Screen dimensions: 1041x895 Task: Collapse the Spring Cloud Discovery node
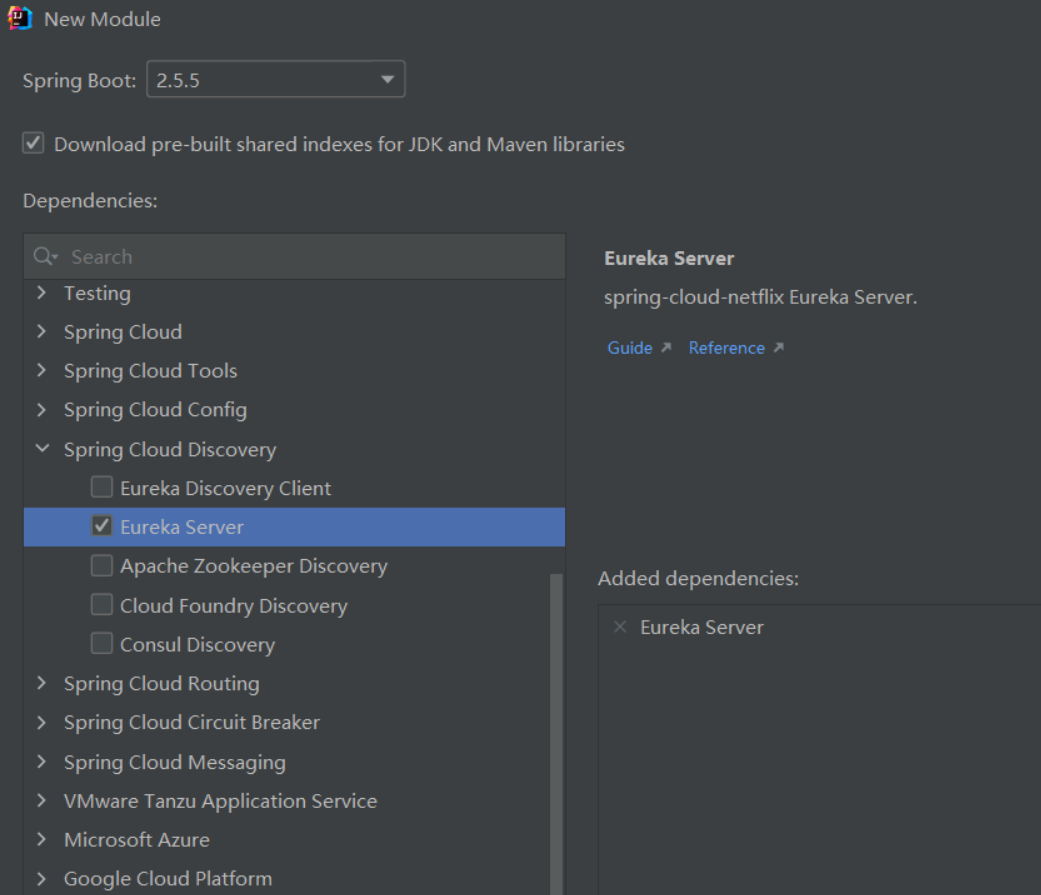point(42,448)
